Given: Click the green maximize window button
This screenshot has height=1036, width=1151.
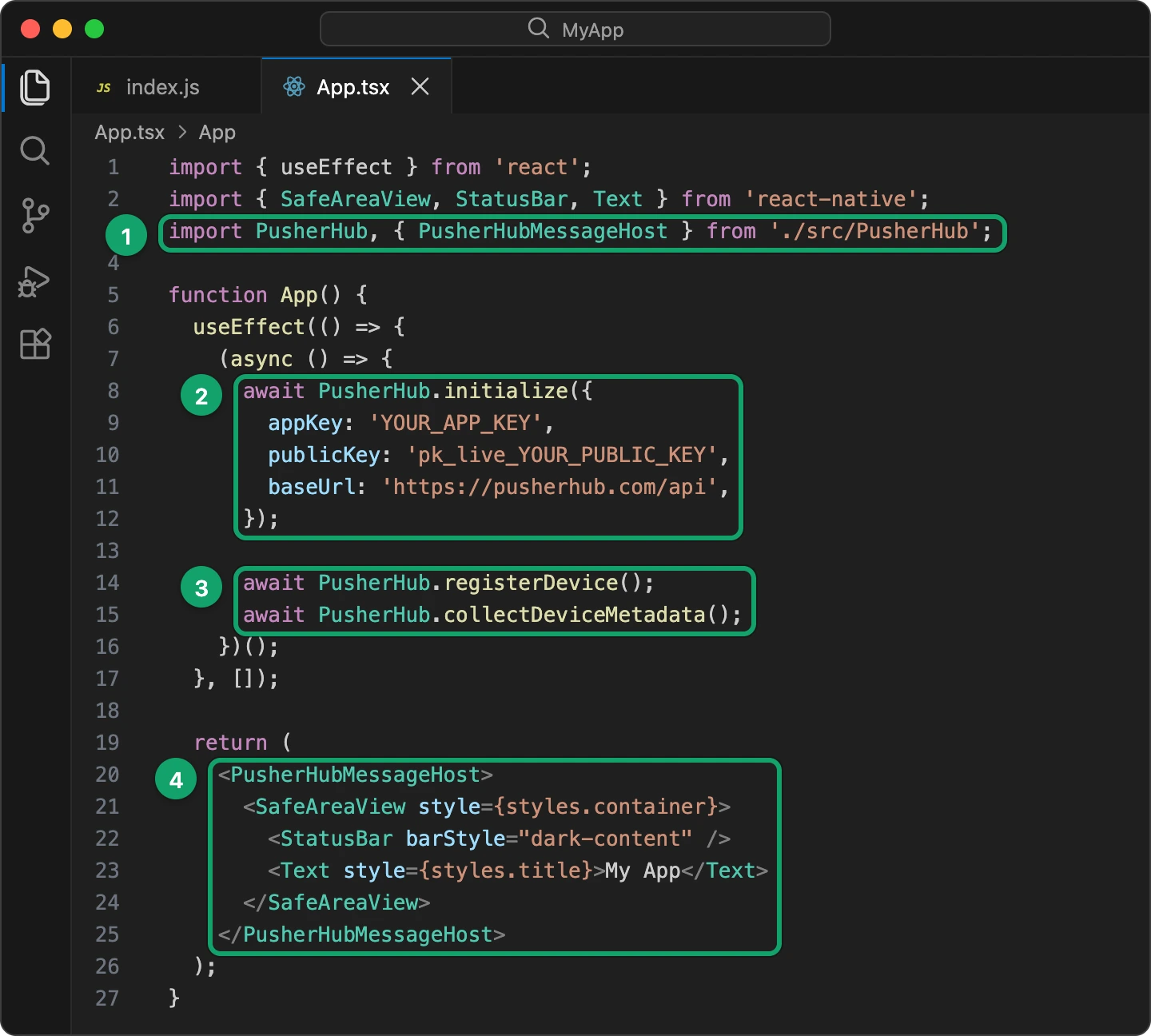Looking at the screenshot, I should coord(94,29).
